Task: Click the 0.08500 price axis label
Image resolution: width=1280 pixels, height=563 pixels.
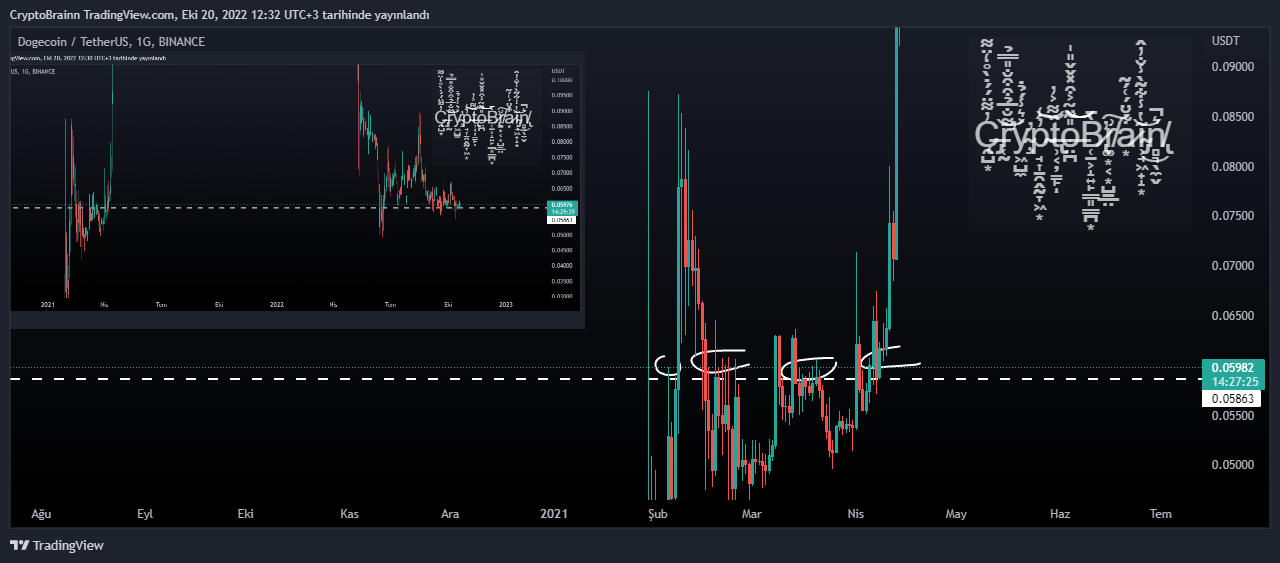Action: 1231,117
